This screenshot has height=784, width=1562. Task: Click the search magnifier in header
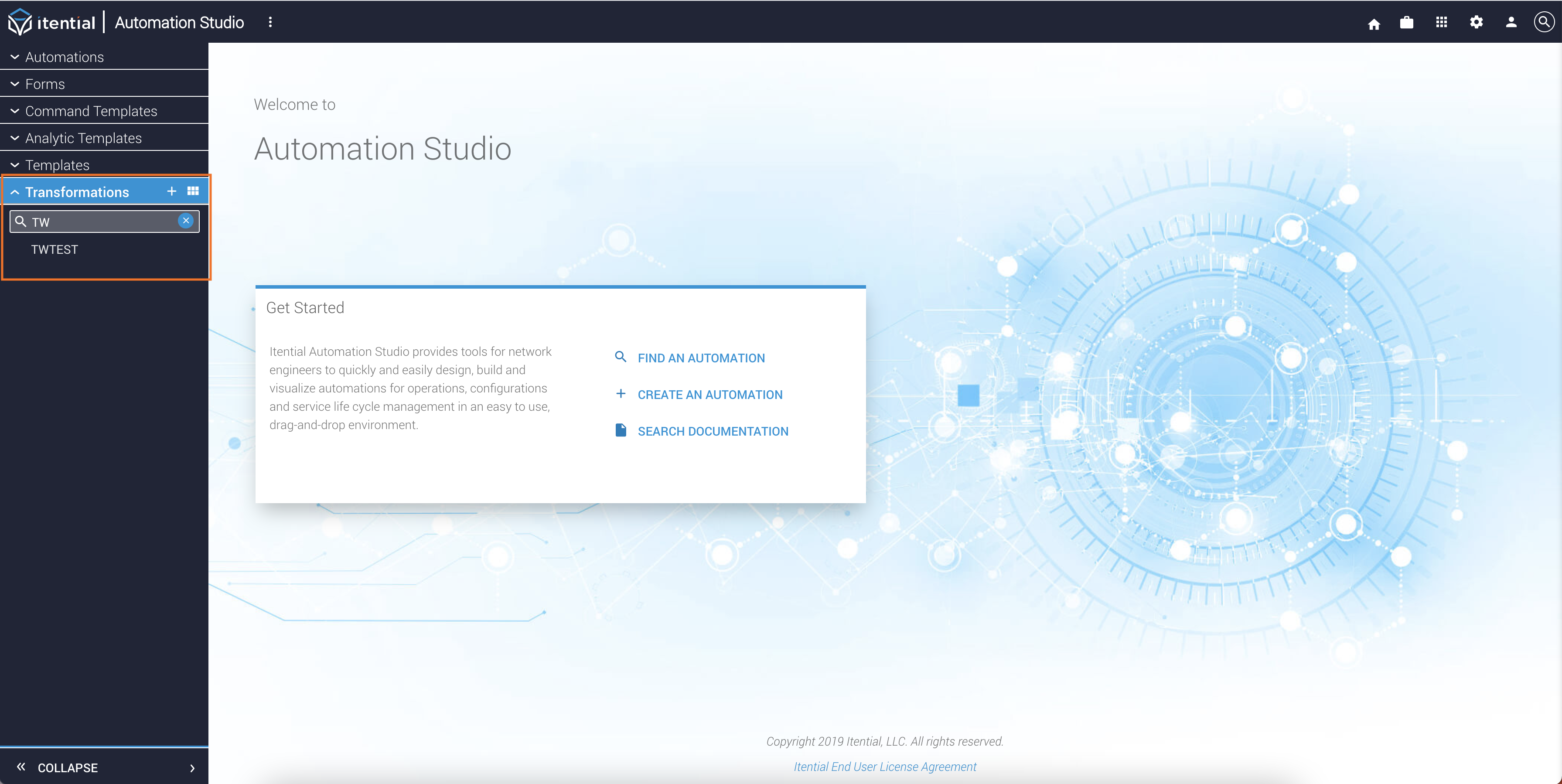tap(1544, 22)
